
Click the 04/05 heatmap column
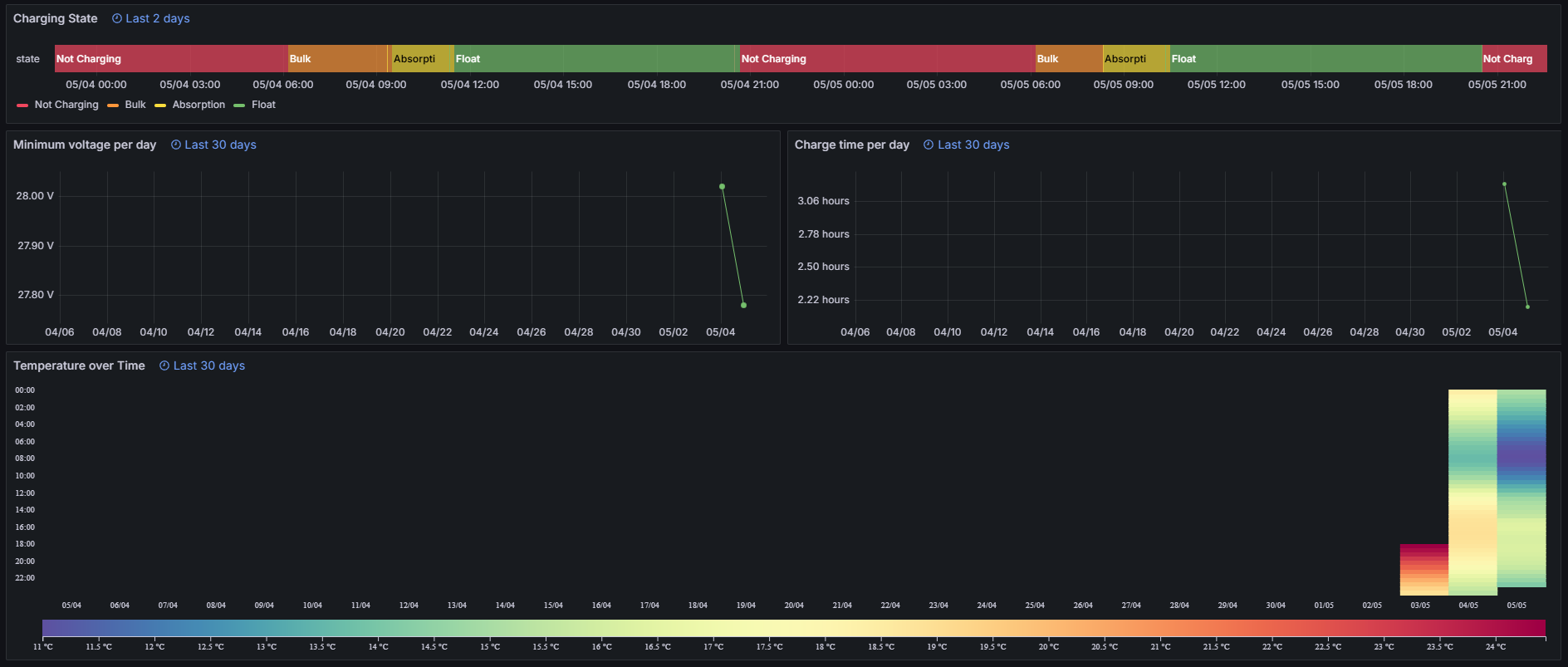click(1472, 492)
